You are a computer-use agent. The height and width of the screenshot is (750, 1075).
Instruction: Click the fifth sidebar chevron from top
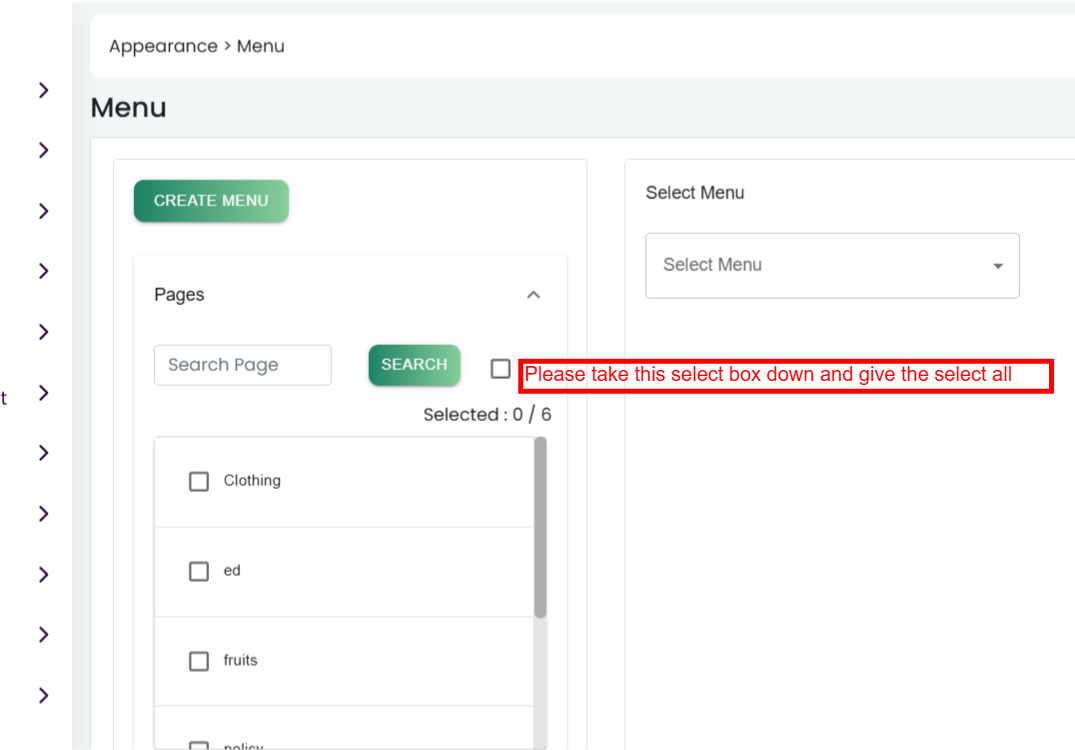(43, 332)
